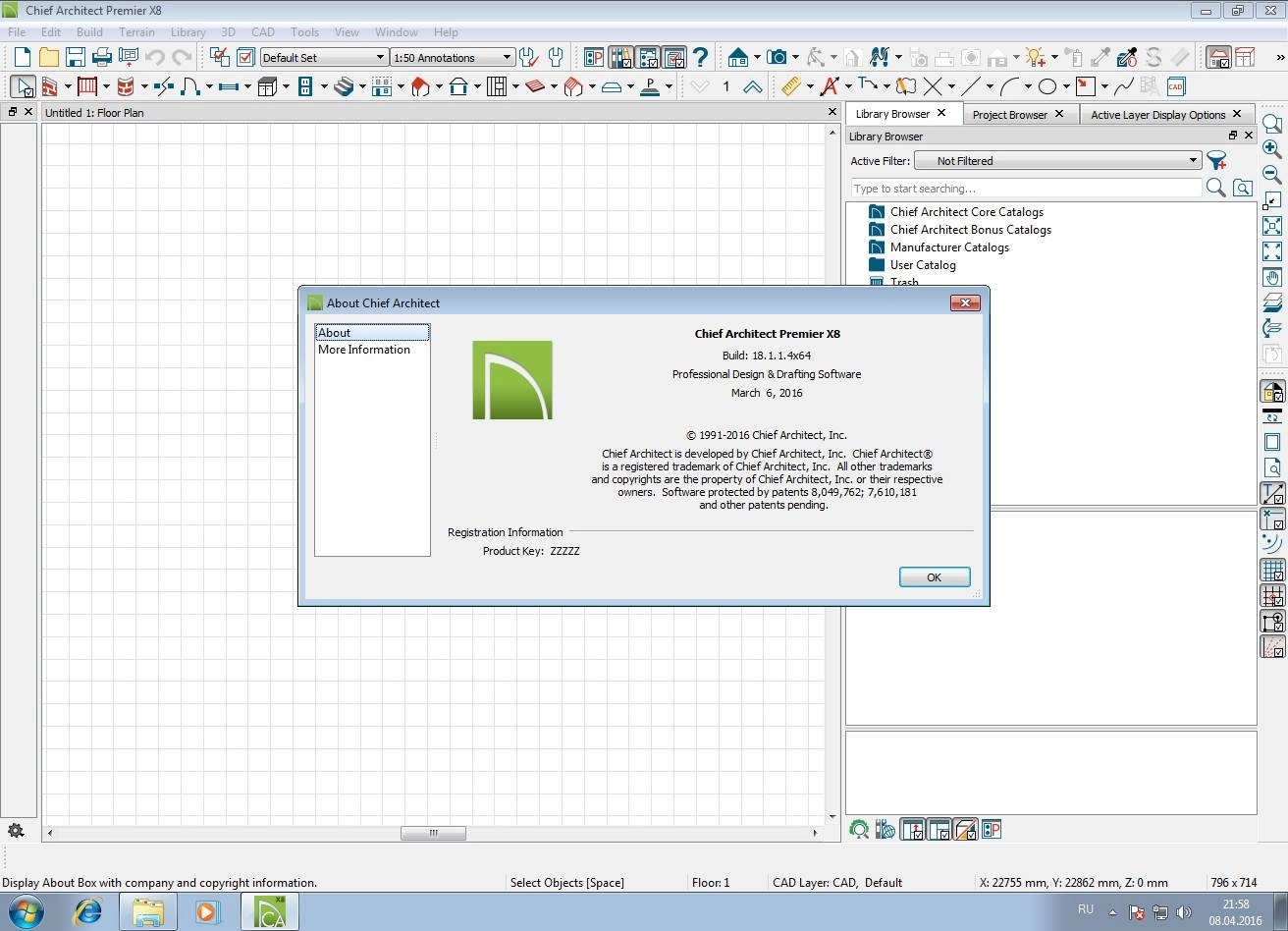Image resolution: width=1288 pixels, height=931 pixels.
Task: Expand the camera tools dropdown arrow
Action: point(795,58)
